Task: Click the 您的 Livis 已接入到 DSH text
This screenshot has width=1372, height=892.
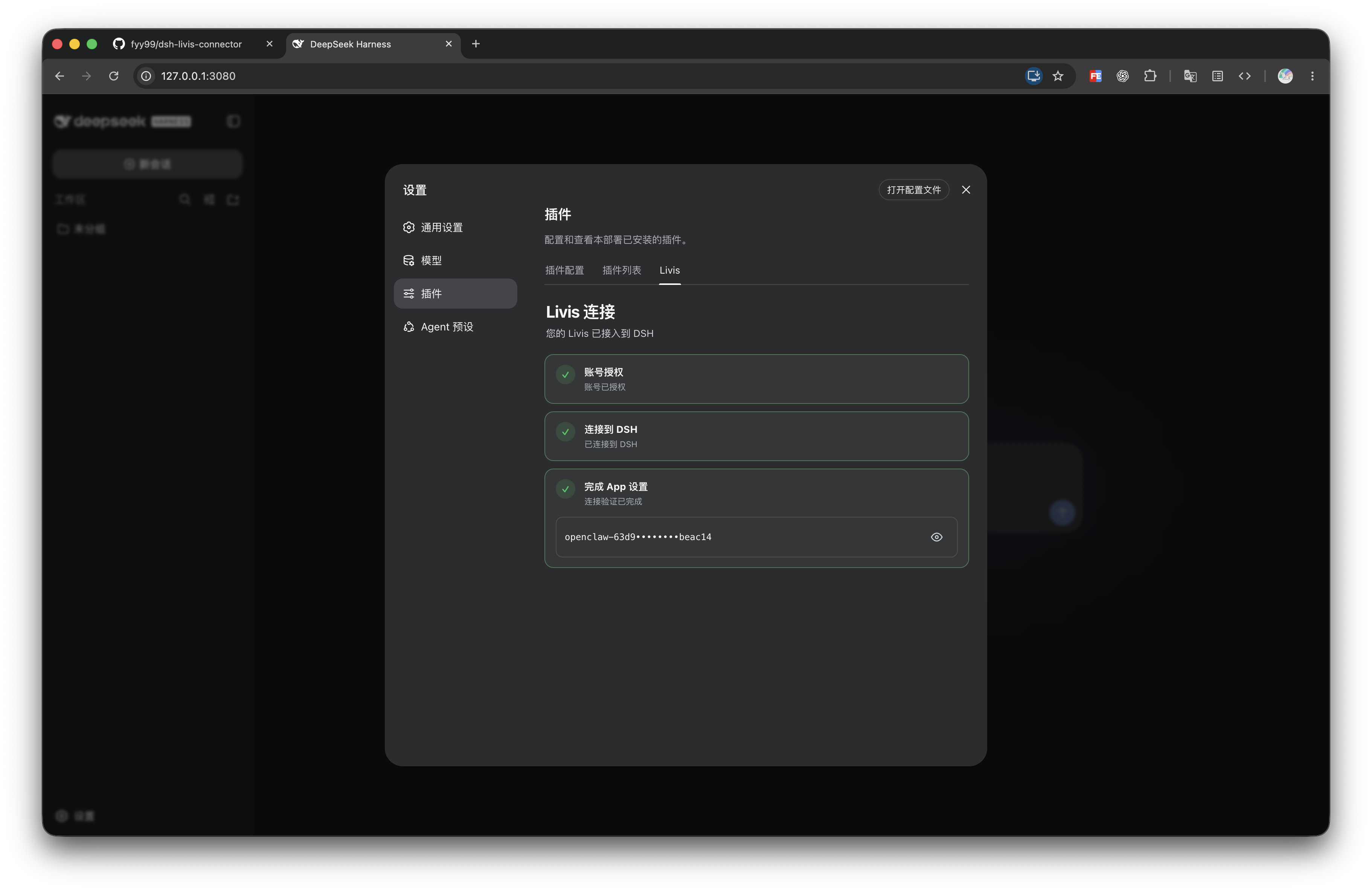Action: click(599, 333)
